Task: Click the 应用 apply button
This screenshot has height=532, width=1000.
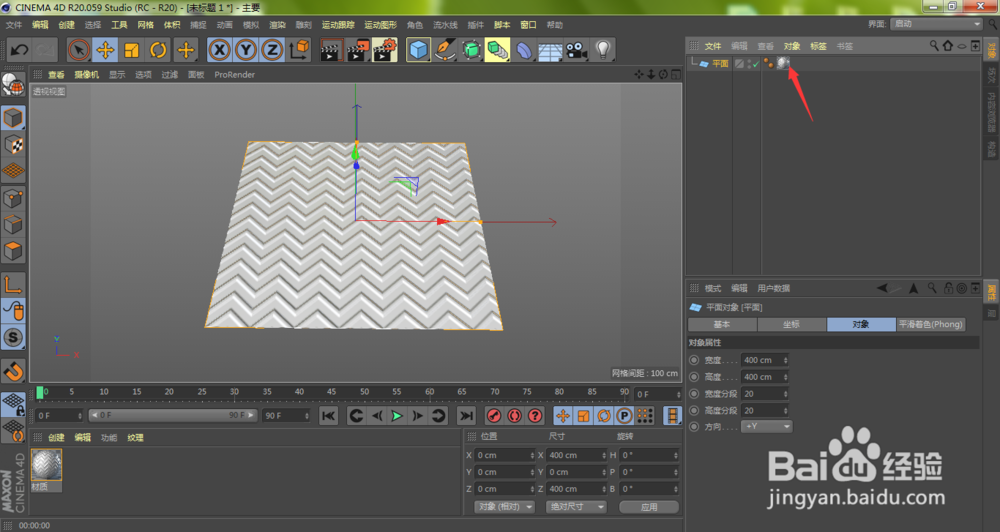Action: [x=649, y=507]
